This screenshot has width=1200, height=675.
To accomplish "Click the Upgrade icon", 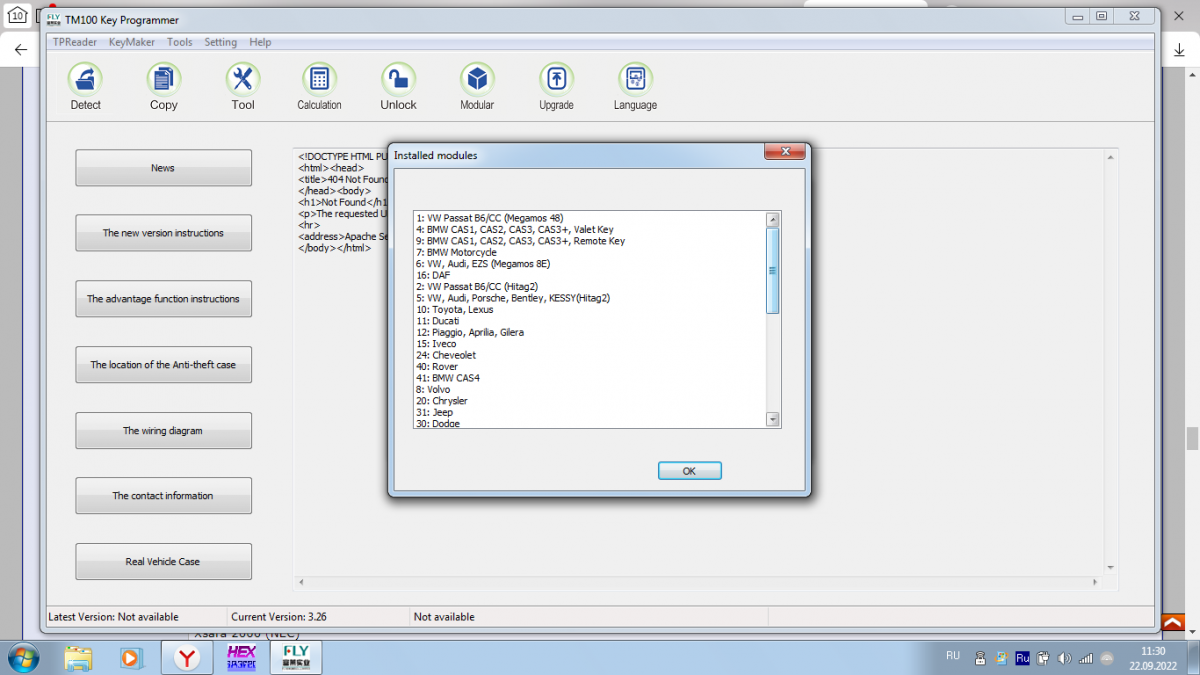I will click(x=556, y=79).
